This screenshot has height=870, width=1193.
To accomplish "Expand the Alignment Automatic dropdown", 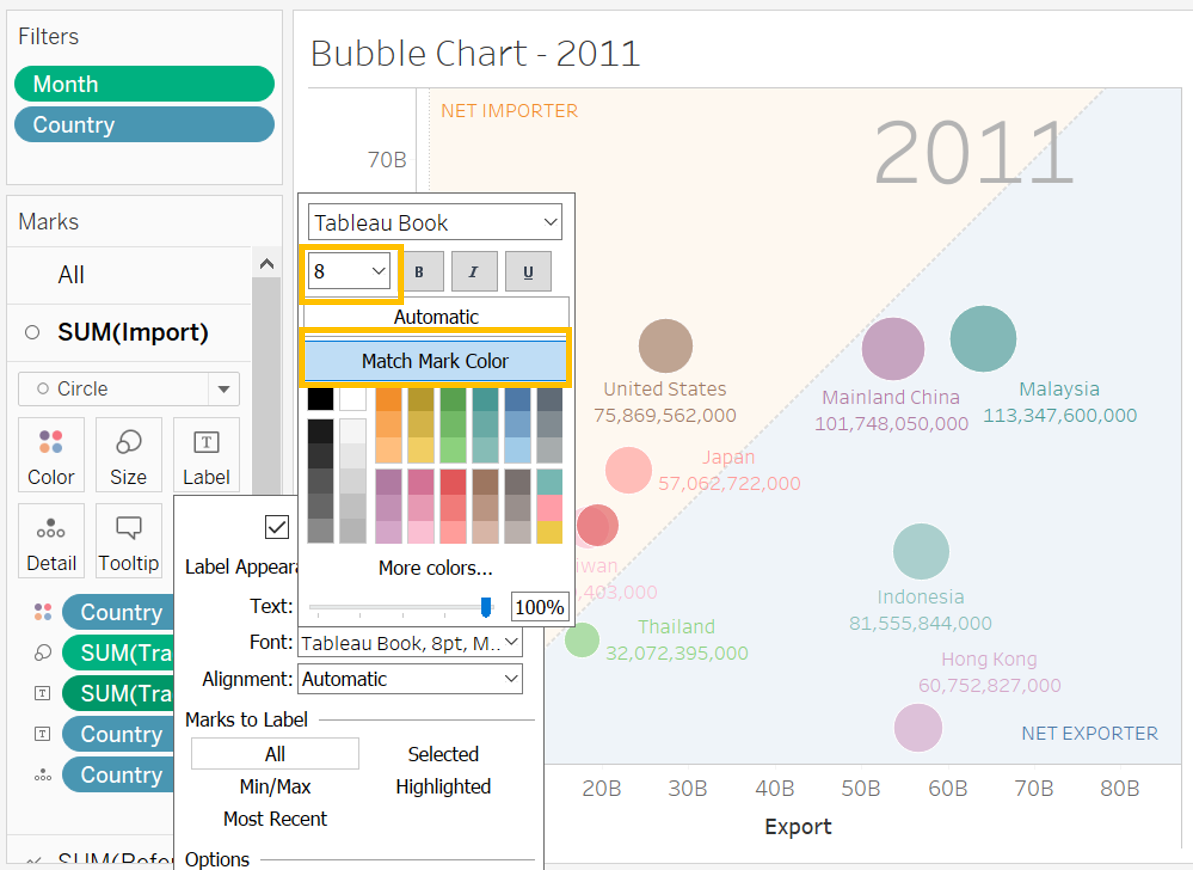I will [x=411, y=679].
